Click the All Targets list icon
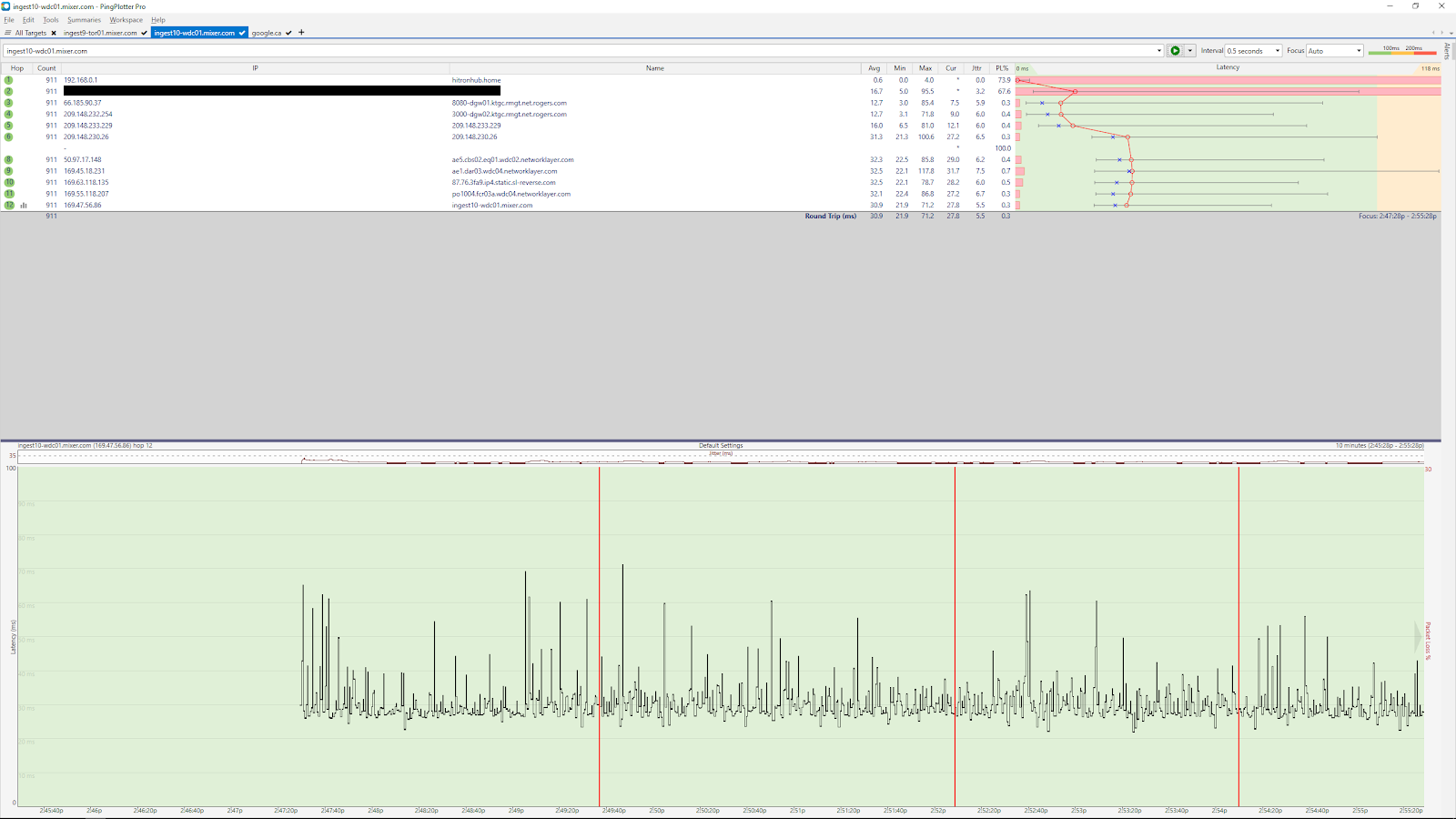Viewport: 1456px width, 819px height. [x=8, y=33]
